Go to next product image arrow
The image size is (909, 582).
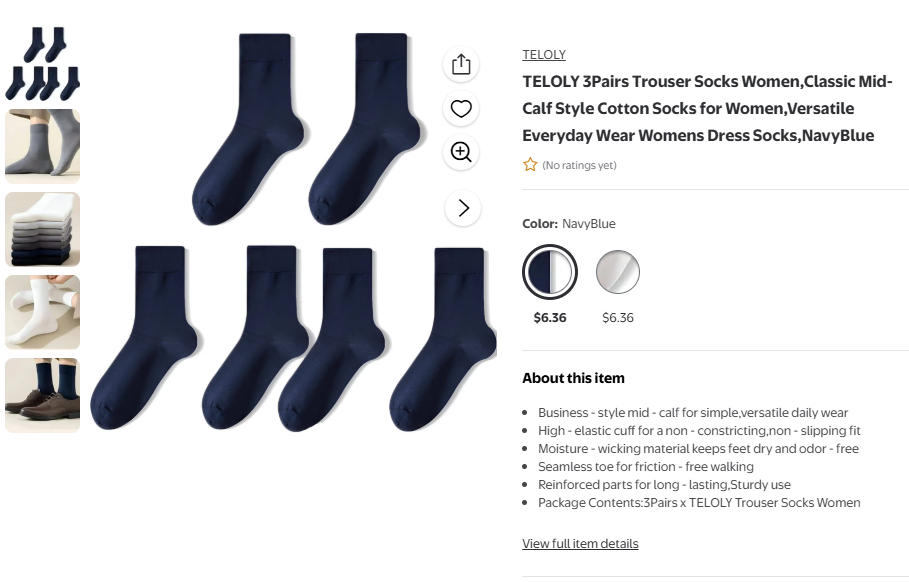(463, 208)
